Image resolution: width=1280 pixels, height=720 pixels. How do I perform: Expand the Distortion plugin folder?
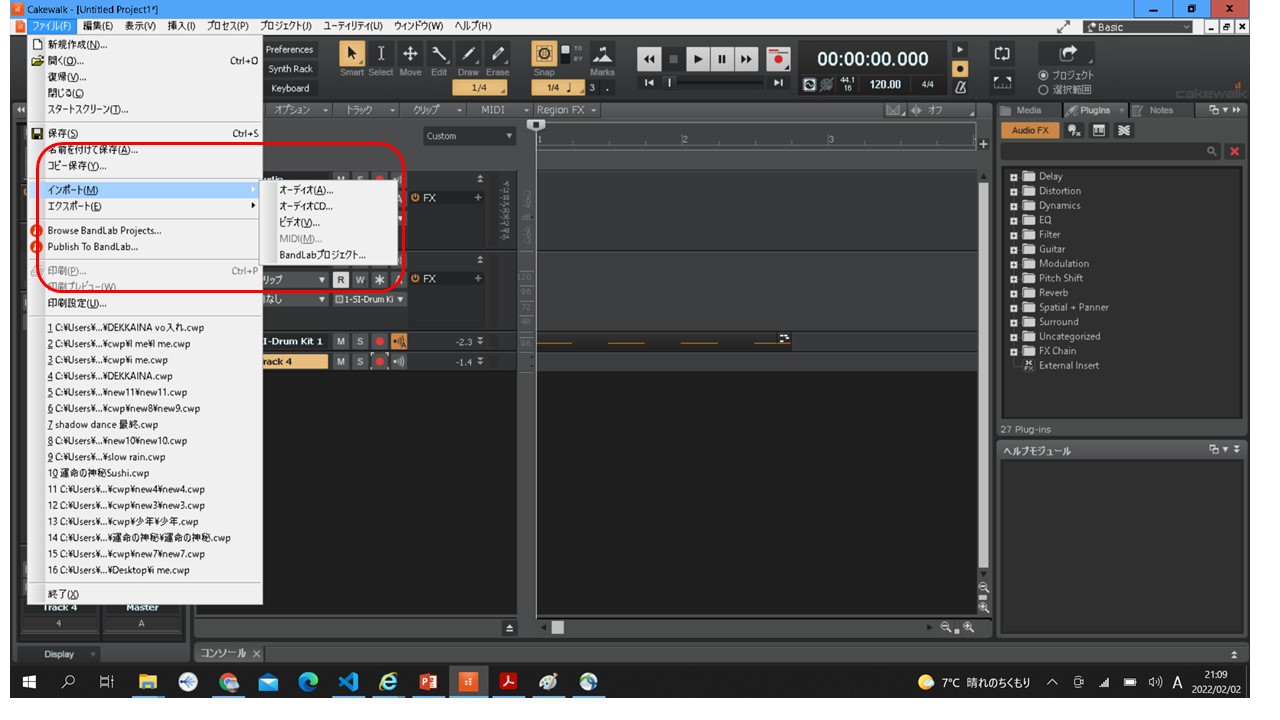[1014, 191]
